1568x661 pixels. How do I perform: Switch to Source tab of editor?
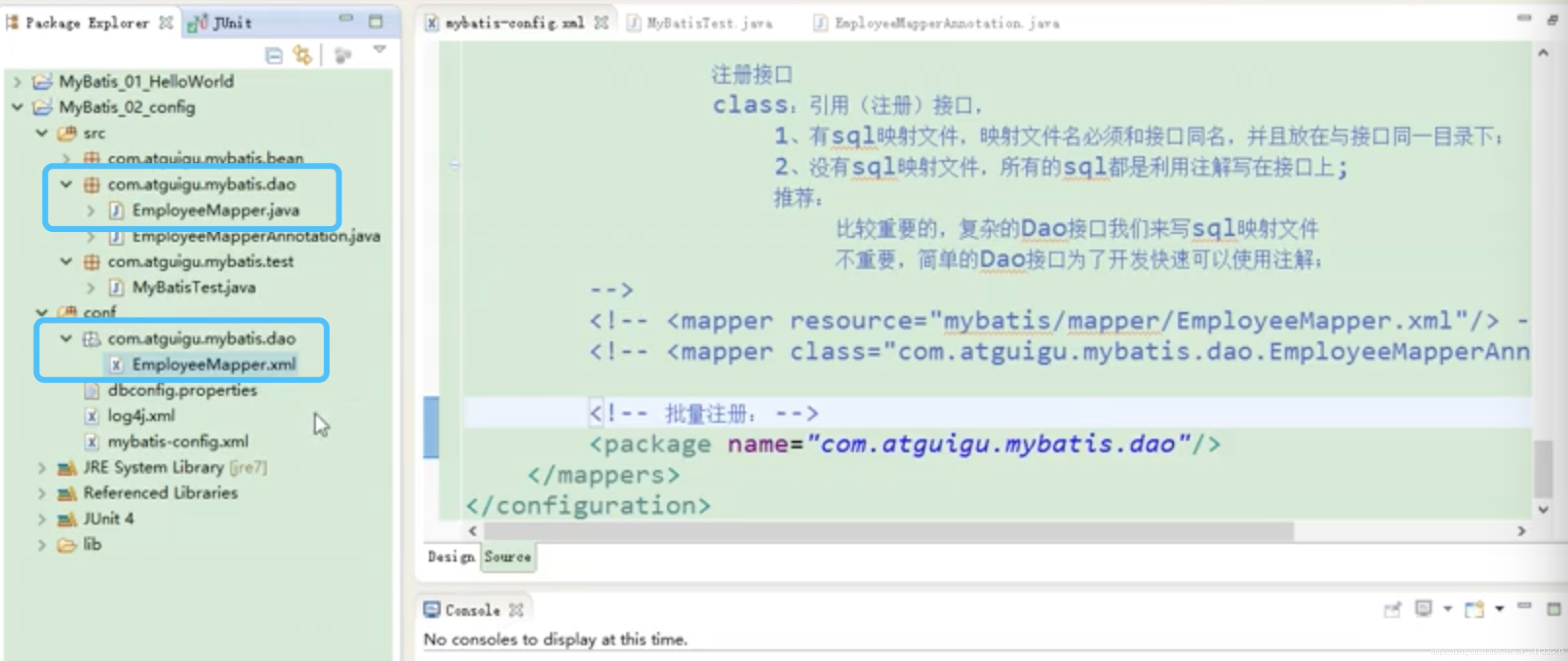point(508,557)
